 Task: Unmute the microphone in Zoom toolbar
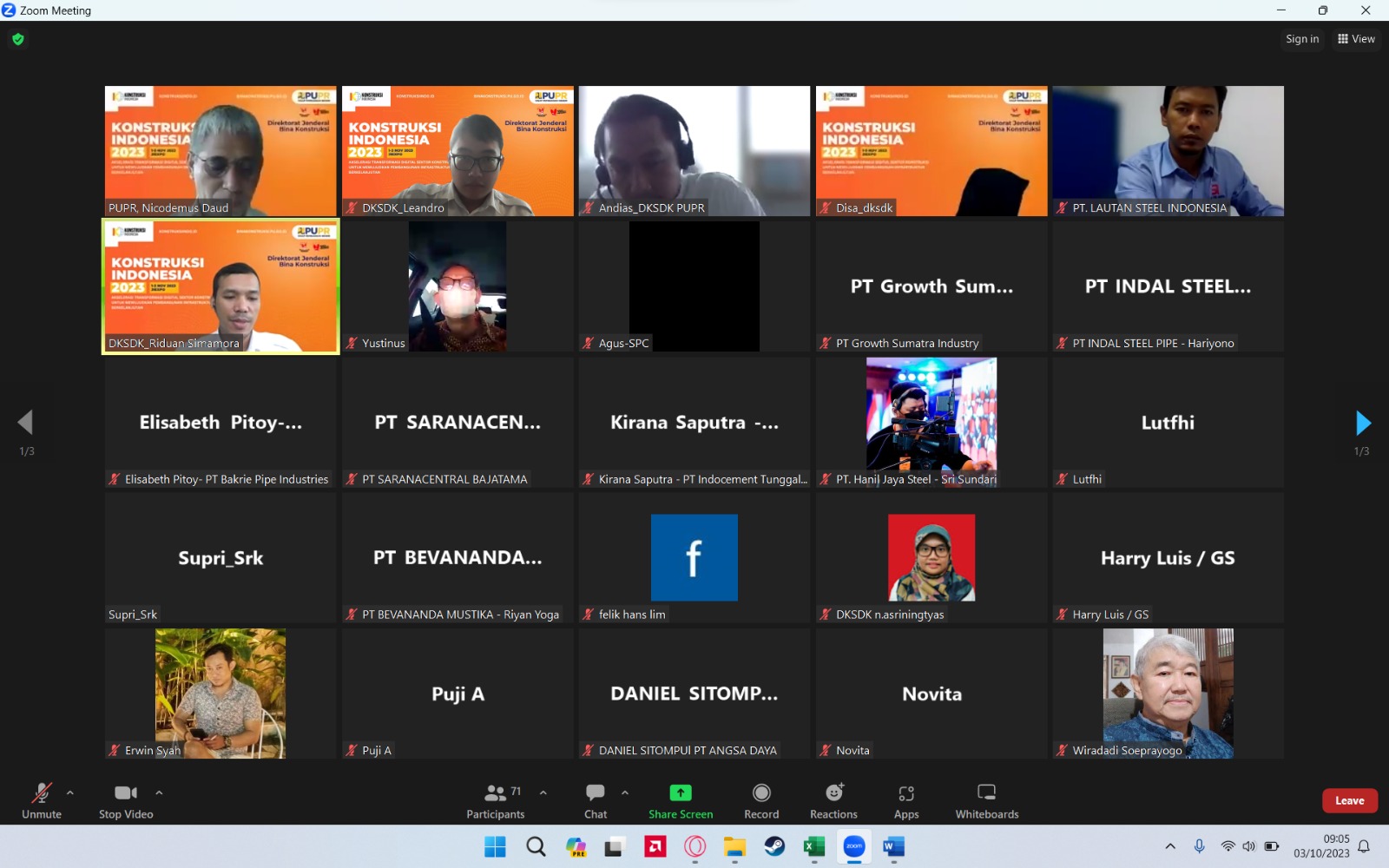(x=42, y=800)
